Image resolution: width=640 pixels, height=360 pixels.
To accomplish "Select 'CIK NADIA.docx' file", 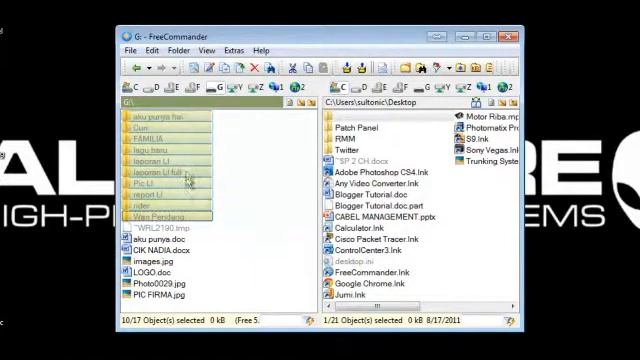I will click(x=156, y=250).
